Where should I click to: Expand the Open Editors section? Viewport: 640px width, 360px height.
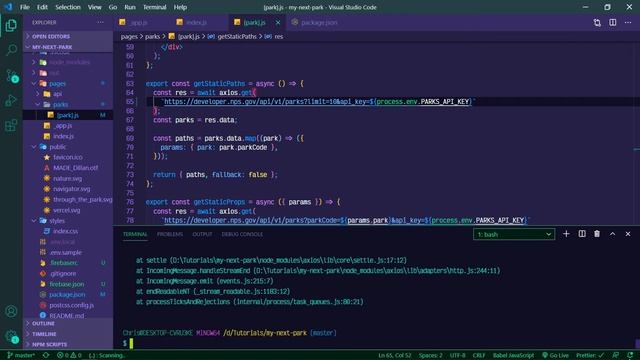tap(68, 36)
